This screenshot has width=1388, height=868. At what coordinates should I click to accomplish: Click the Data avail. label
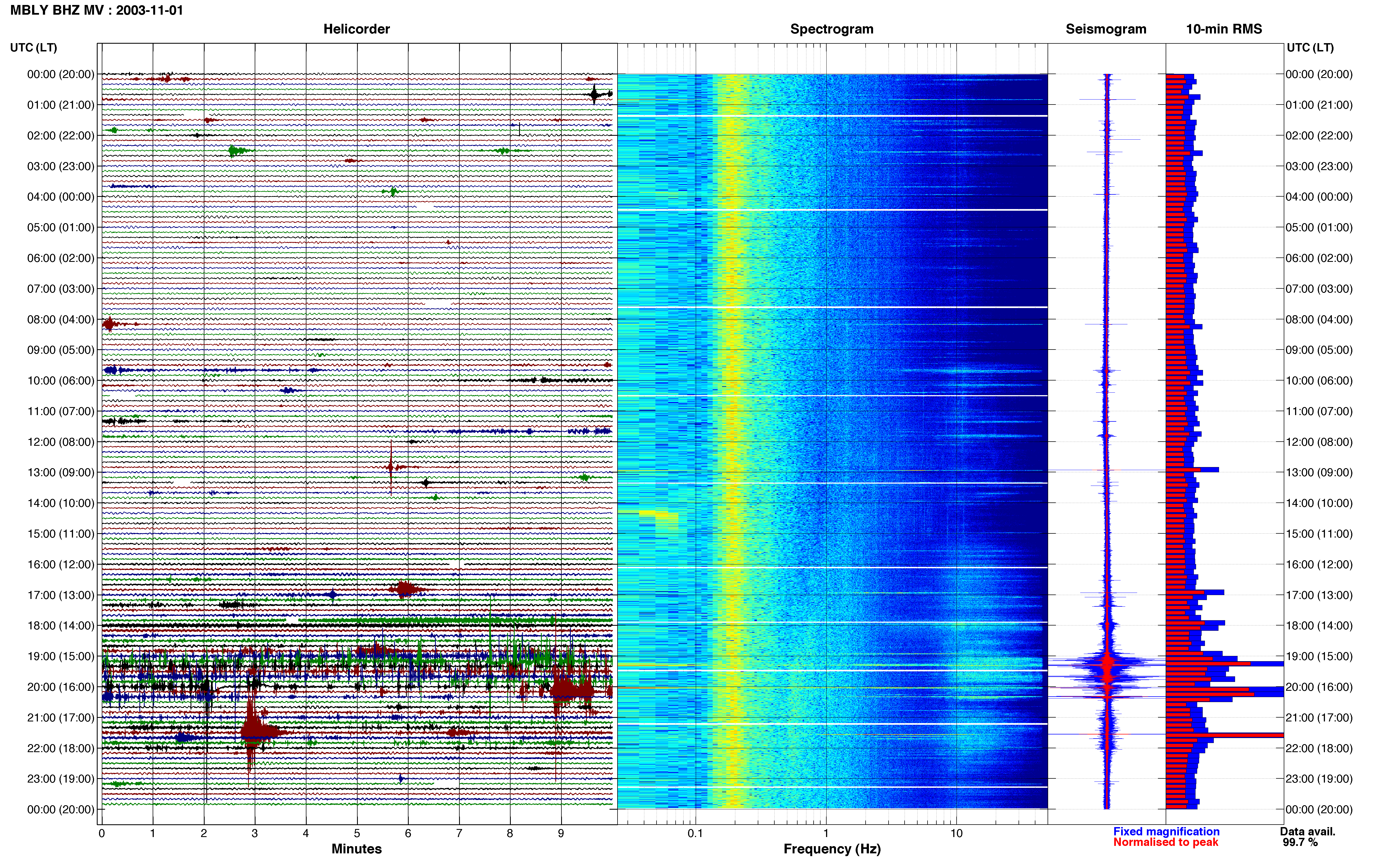click(x=1308, y=831)
